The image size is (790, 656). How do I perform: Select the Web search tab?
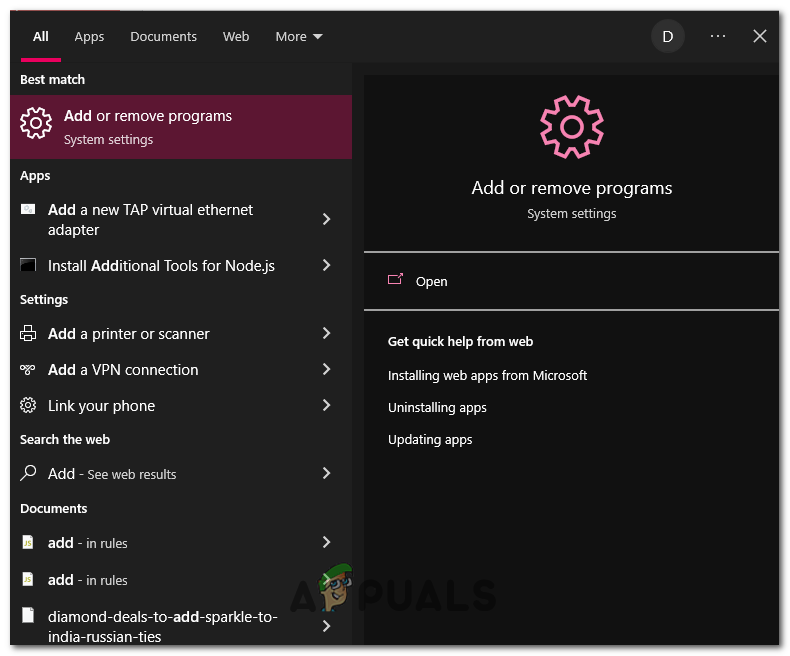[x=236, y=37]
